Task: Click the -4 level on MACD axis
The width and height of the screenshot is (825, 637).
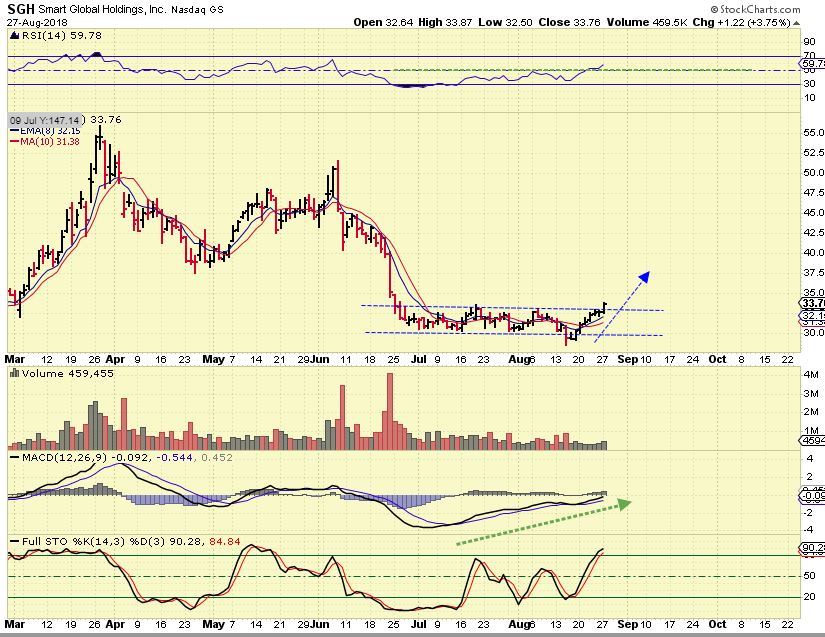Action: coord(809,530)
